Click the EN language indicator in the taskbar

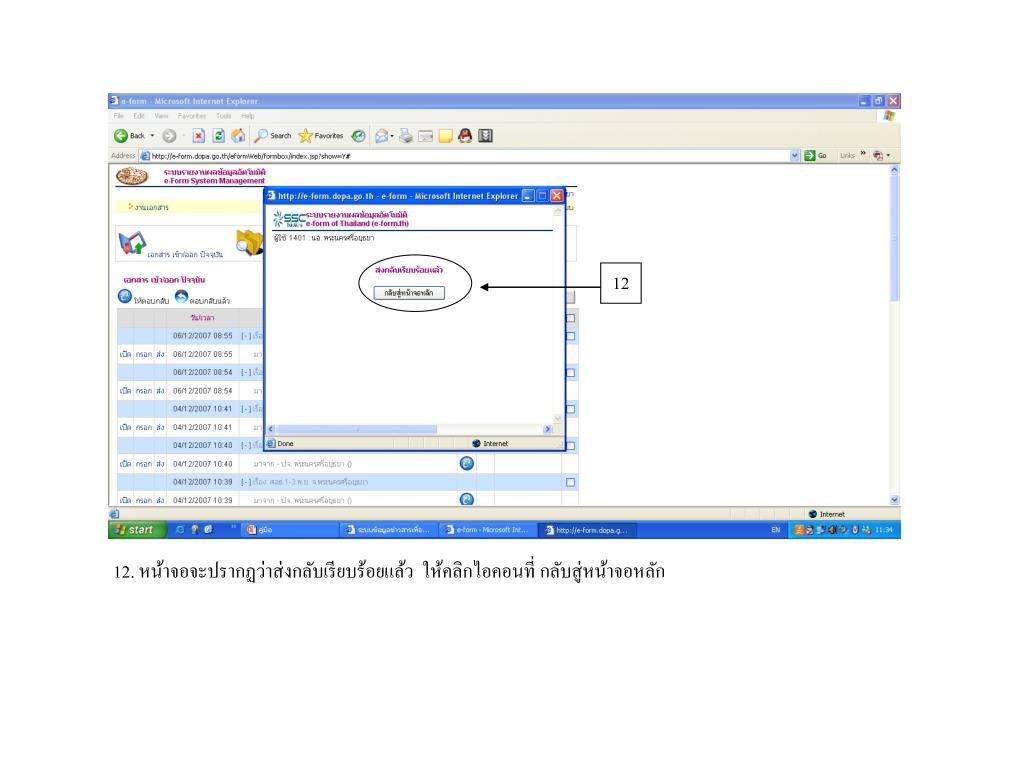pos(775,530)
